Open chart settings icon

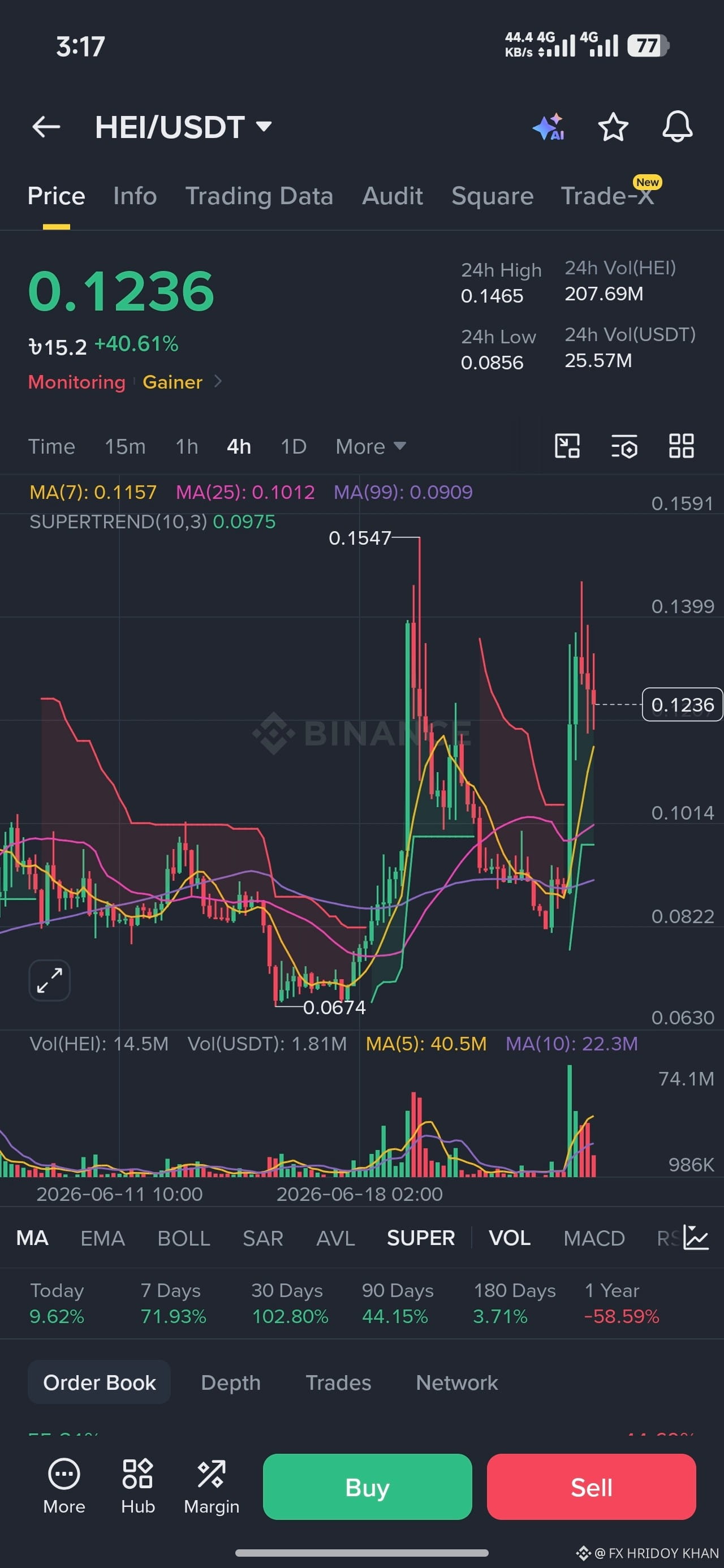624,446
